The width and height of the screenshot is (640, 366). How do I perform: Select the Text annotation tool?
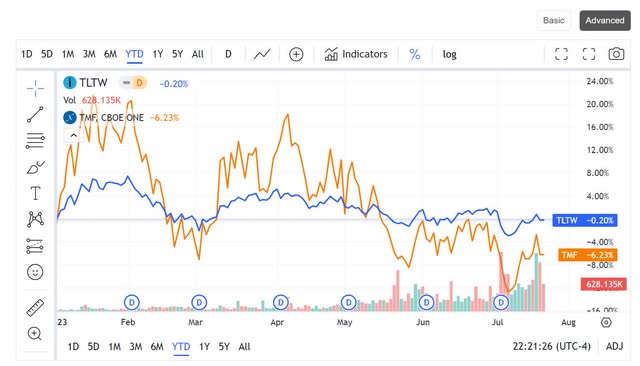[x=35, y=193]
